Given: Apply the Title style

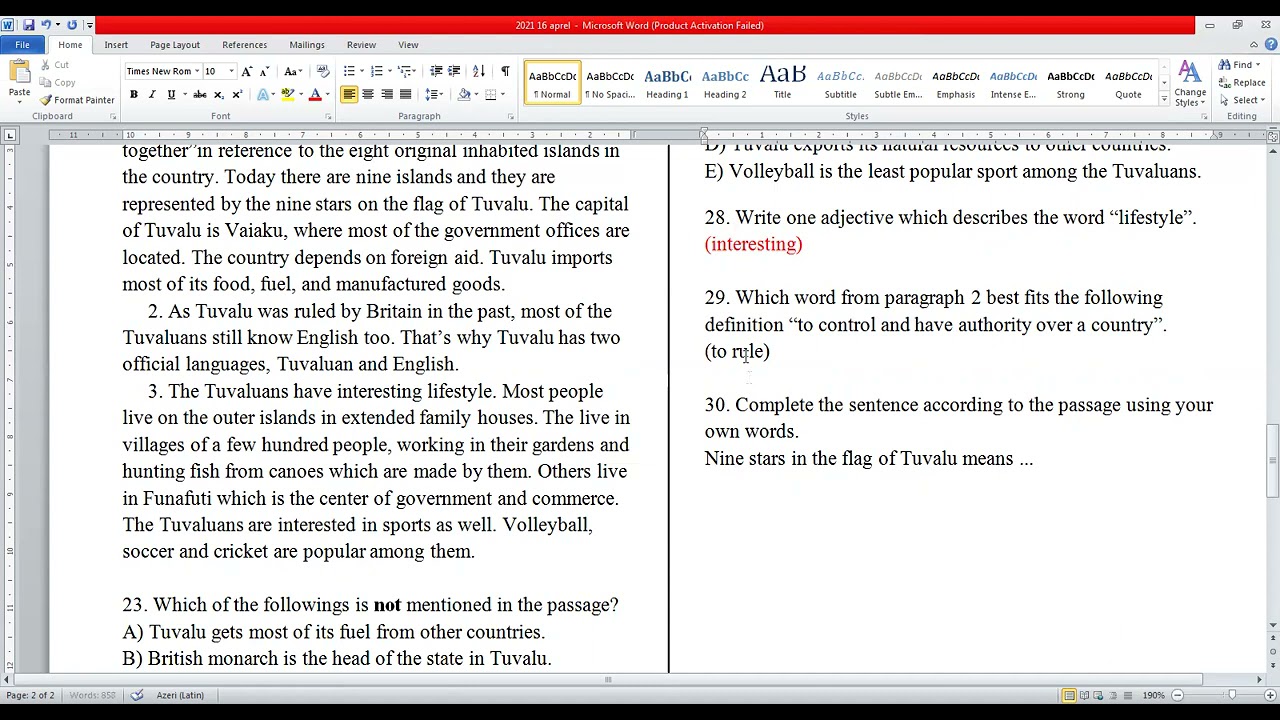Looking at the screenshot, I should tap(782, 83).
